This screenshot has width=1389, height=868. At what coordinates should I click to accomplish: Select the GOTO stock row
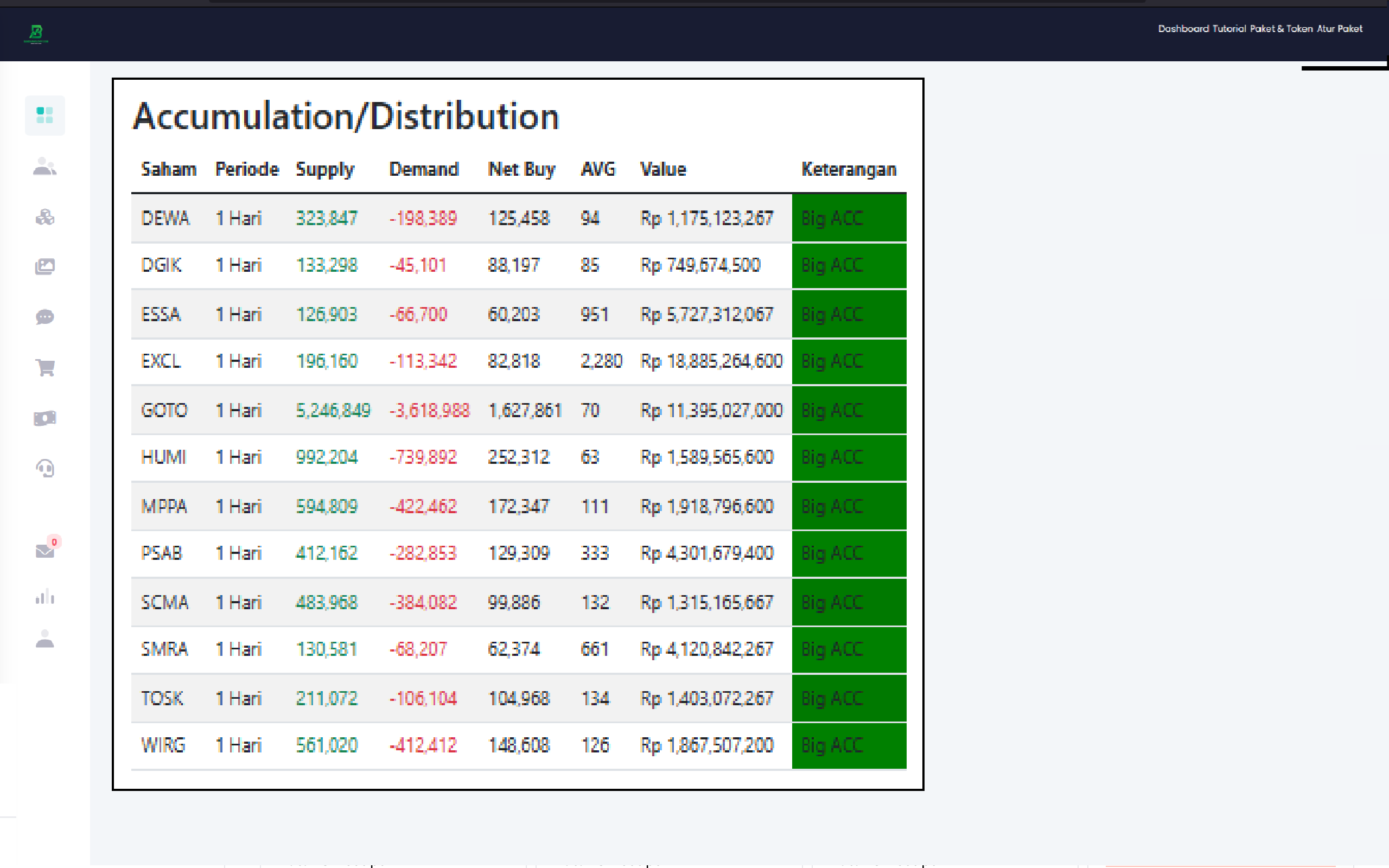164,411
